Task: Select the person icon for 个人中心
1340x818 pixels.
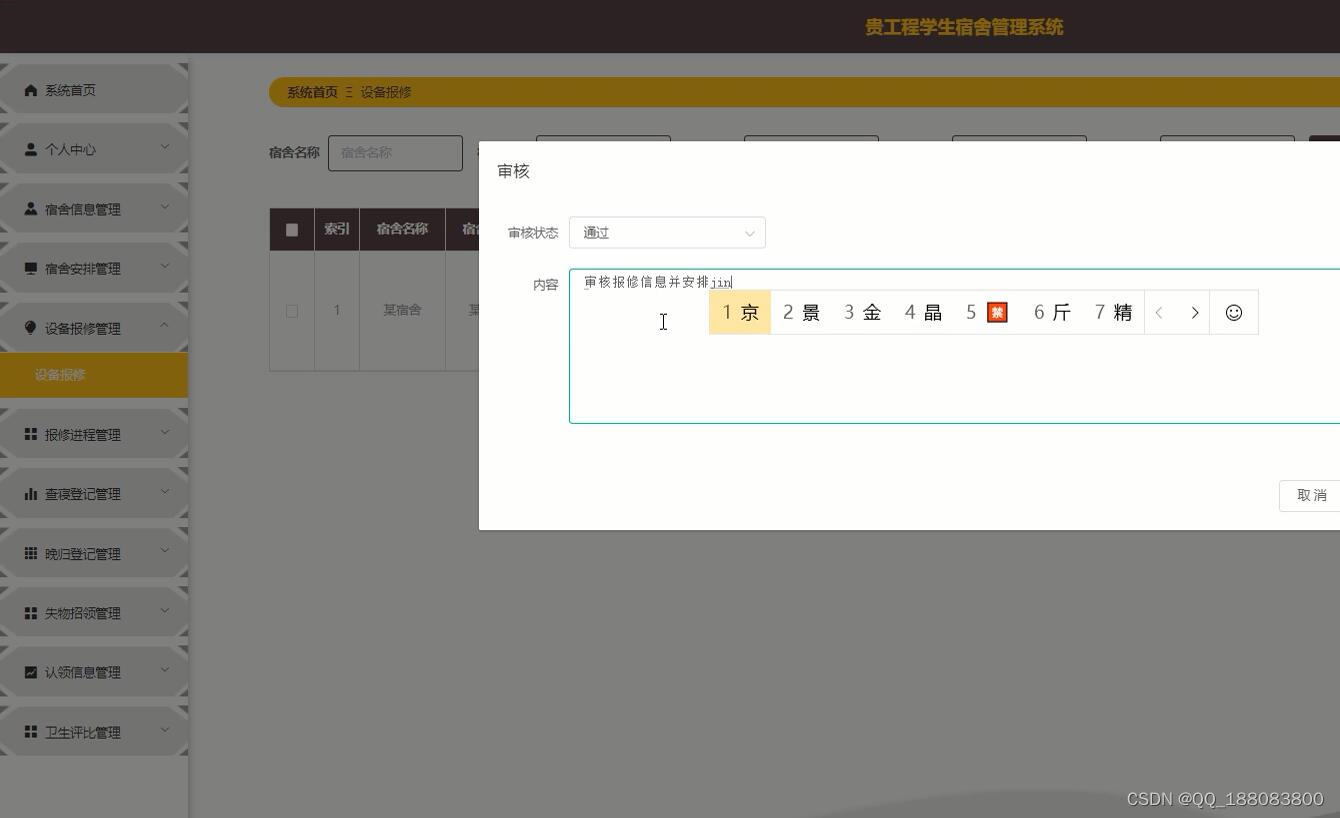Action: pyautogui.click(x=31, y=148)
